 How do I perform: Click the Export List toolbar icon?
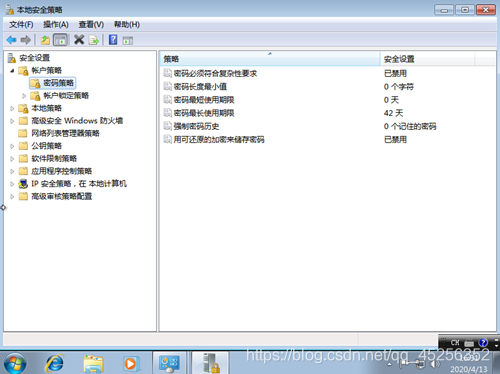(94, 40)
